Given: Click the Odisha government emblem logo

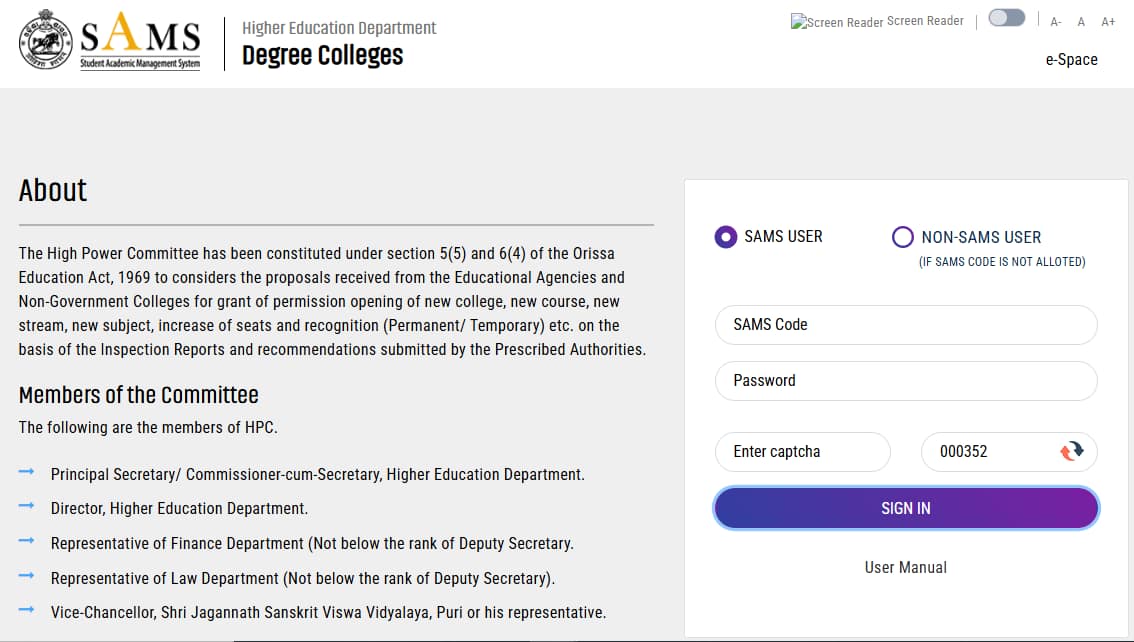Looking at the screenshot, I should point(46,40).
